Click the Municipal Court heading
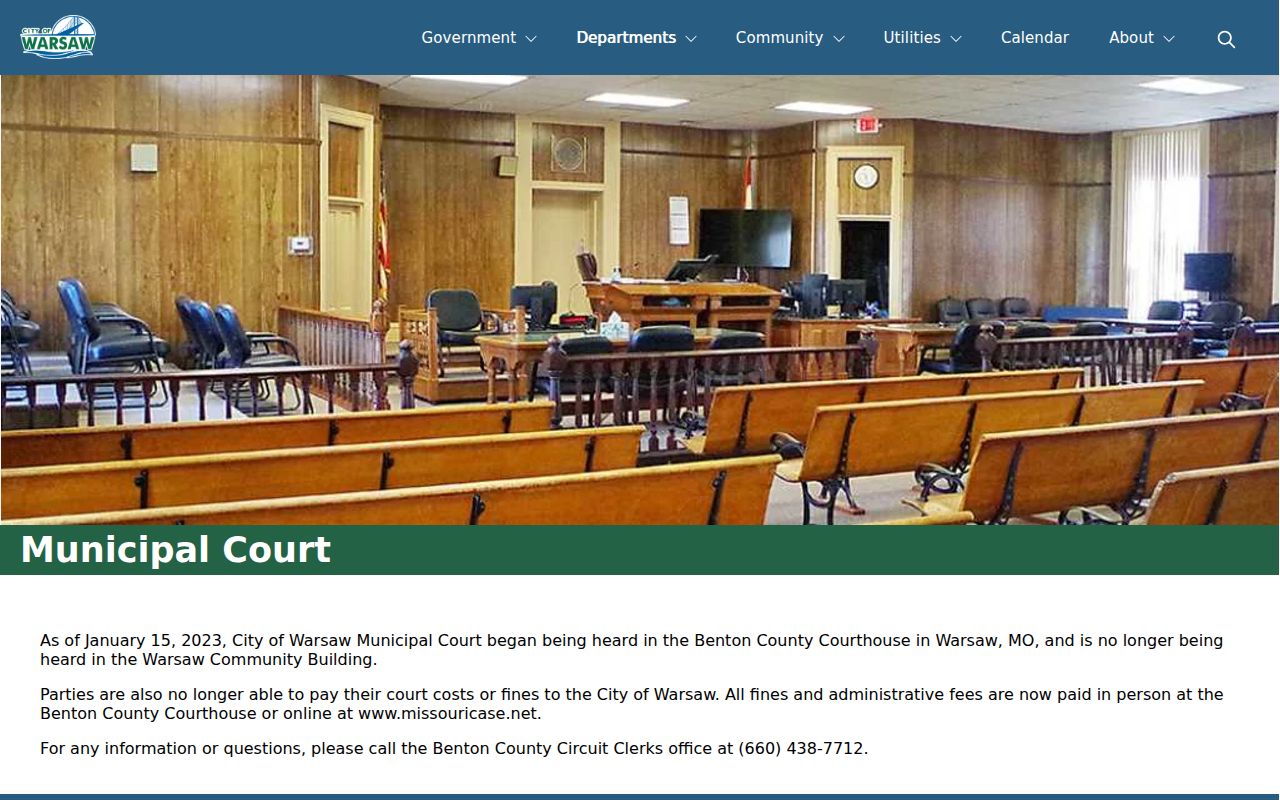The height and width of the screenshot is (800, 1280). pyautogui.click(x=176, y=550)
